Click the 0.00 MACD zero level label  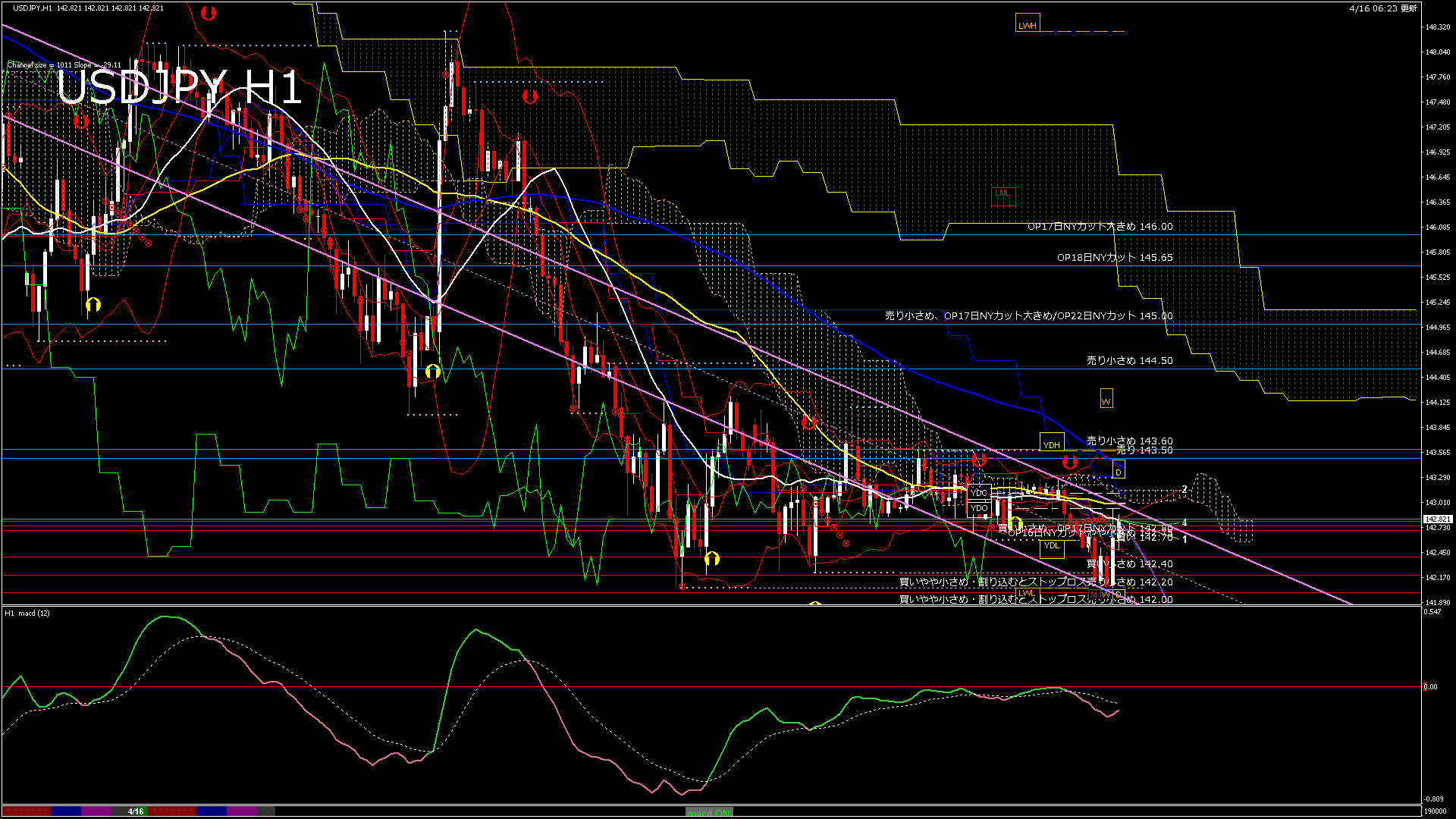click(1430, 687)
